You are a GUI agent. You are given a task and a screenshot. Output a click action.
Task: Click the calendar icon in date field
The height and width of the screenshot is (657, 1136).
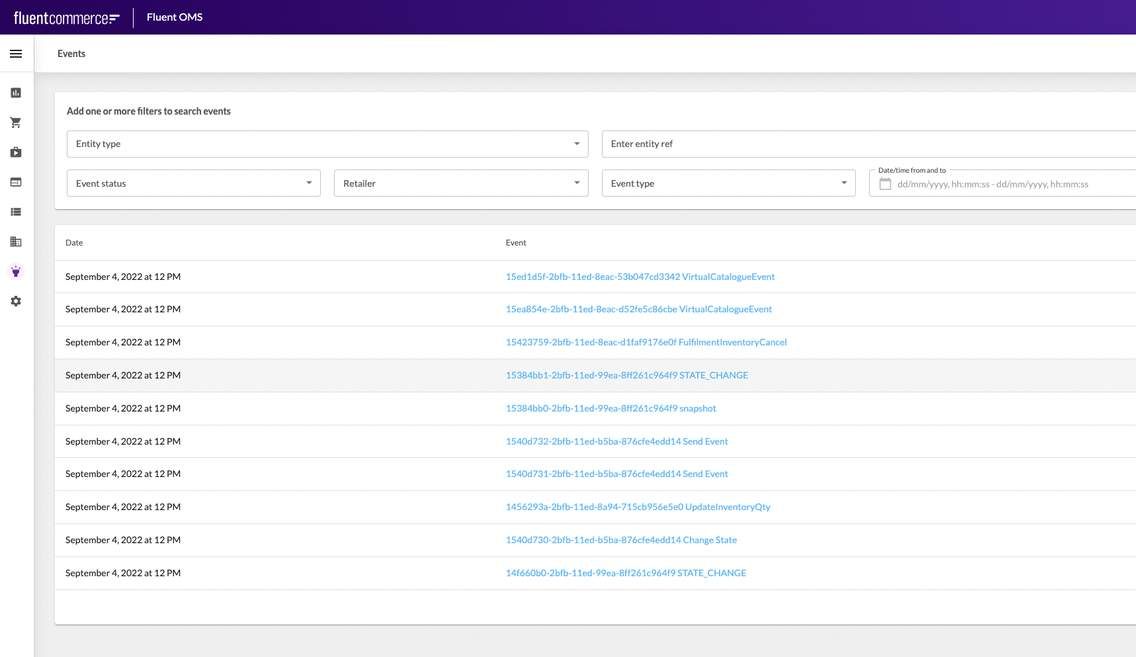tap(885, 184)
